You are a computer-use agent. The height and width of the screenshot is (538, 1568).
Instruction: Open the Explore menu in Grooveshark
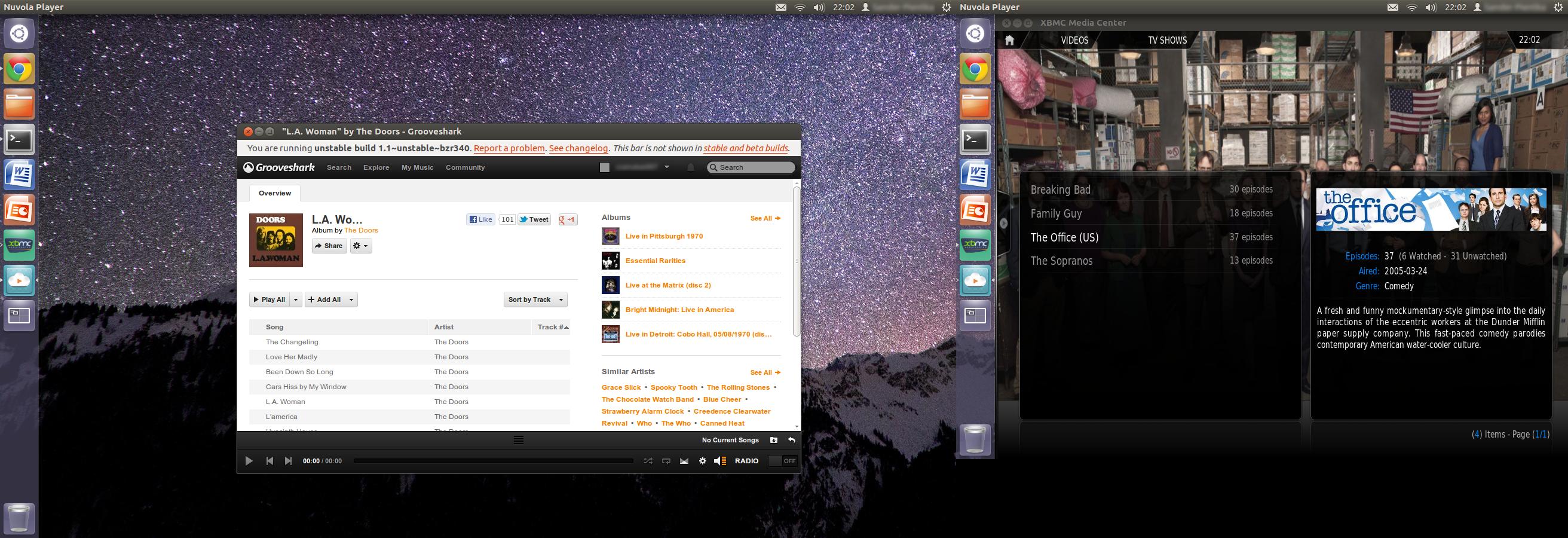click(376, 167)
